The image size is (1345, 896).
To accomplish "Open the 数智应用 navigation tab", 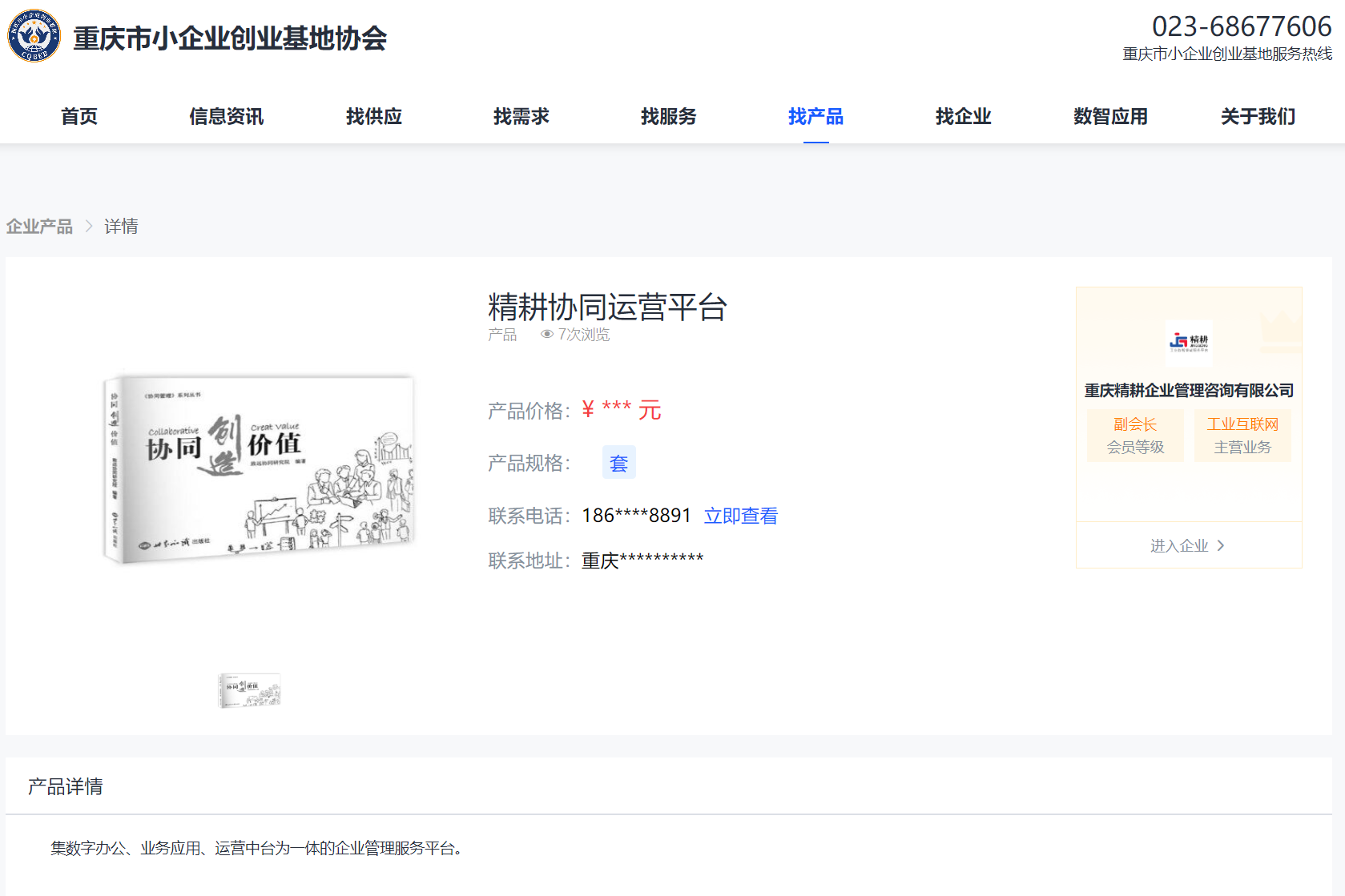I will [x=1111, y=117].
